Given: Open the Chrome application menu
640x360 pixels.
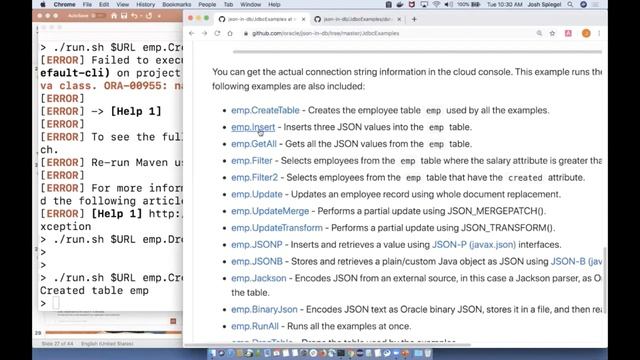Looking at the screenshot, I should tap(64, 4).
